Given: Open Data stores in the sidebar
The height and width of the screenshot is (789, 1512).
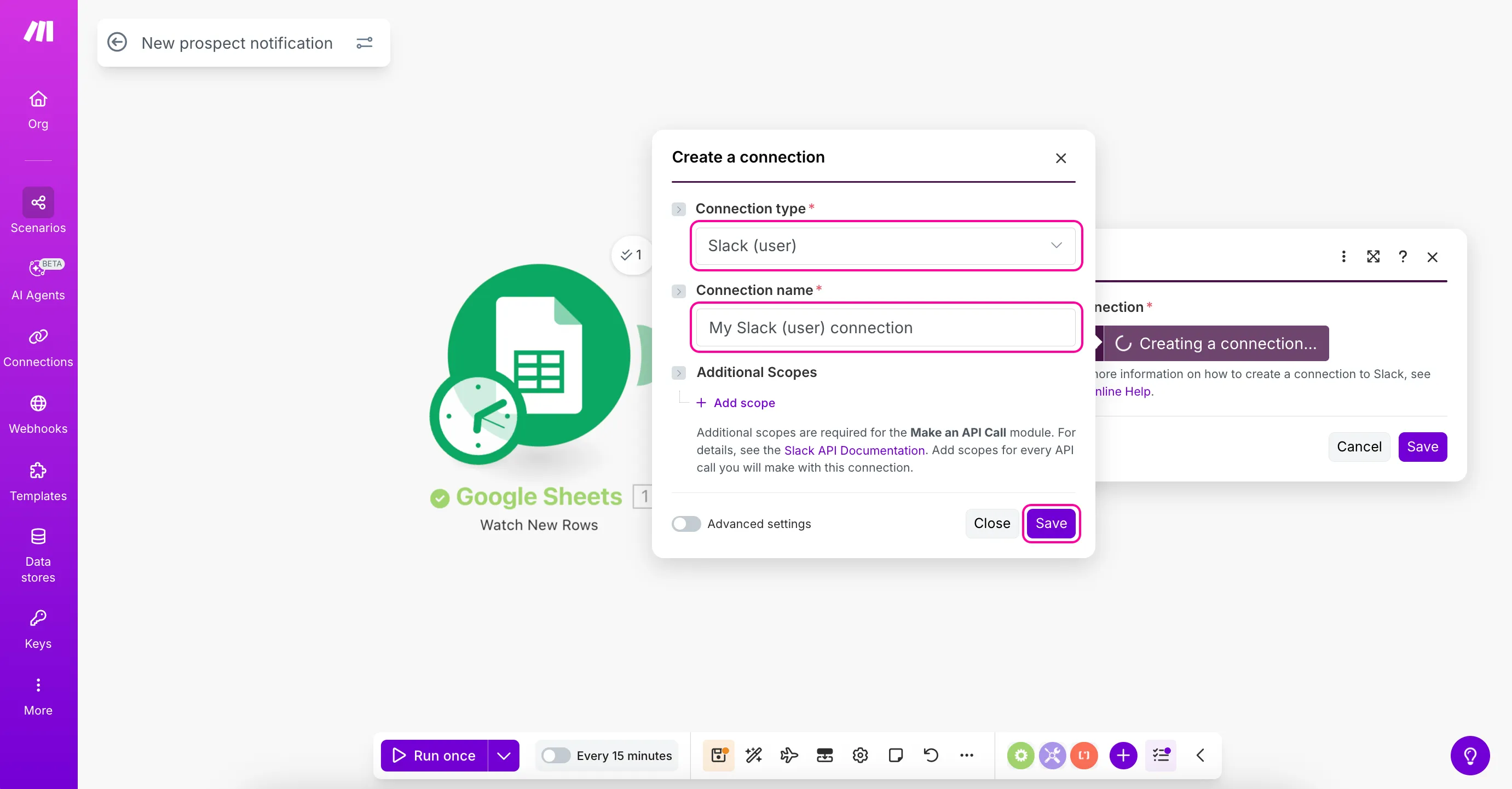Looking at the screenshot, I should 38,555.
